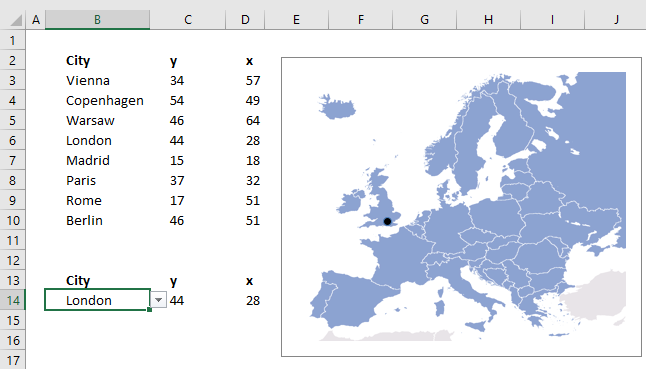Screen dimensions: 646x369
Task: Click Madrid's y value 15
Action: tap(177, 160)
